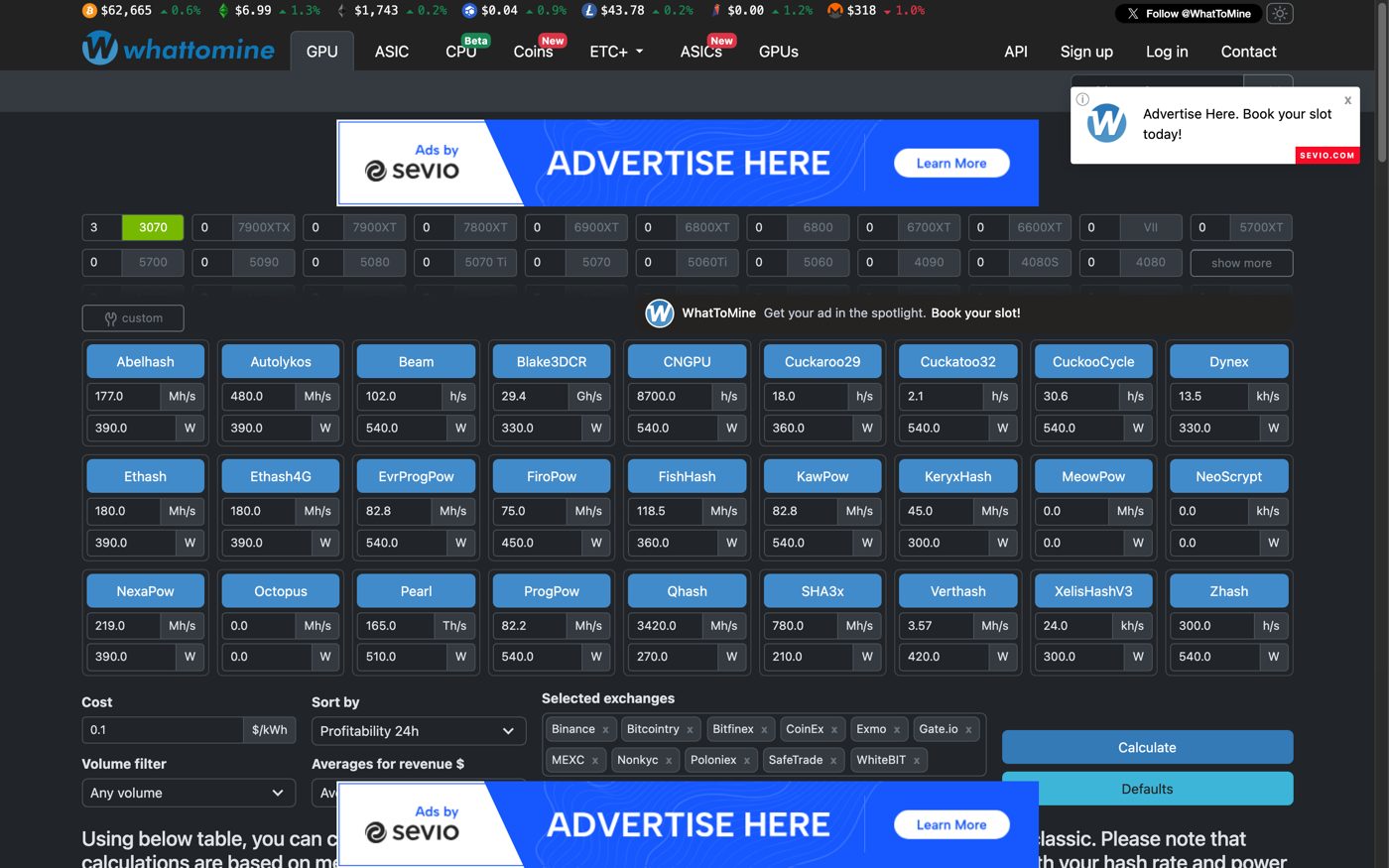Click the Sign up link

(x=1086, y=52)
